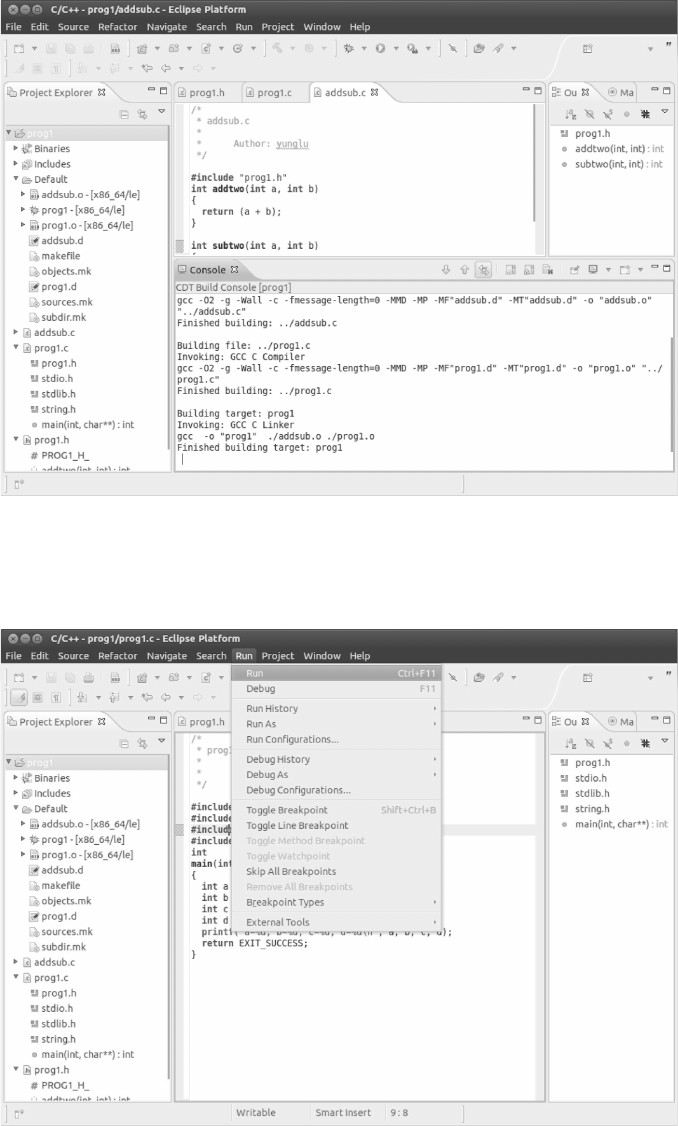Image resolution: width=678 pixels, height=1126 pixels.
Task: Open the External Tools submenu in the Run menu
Action: click(337, 922)
